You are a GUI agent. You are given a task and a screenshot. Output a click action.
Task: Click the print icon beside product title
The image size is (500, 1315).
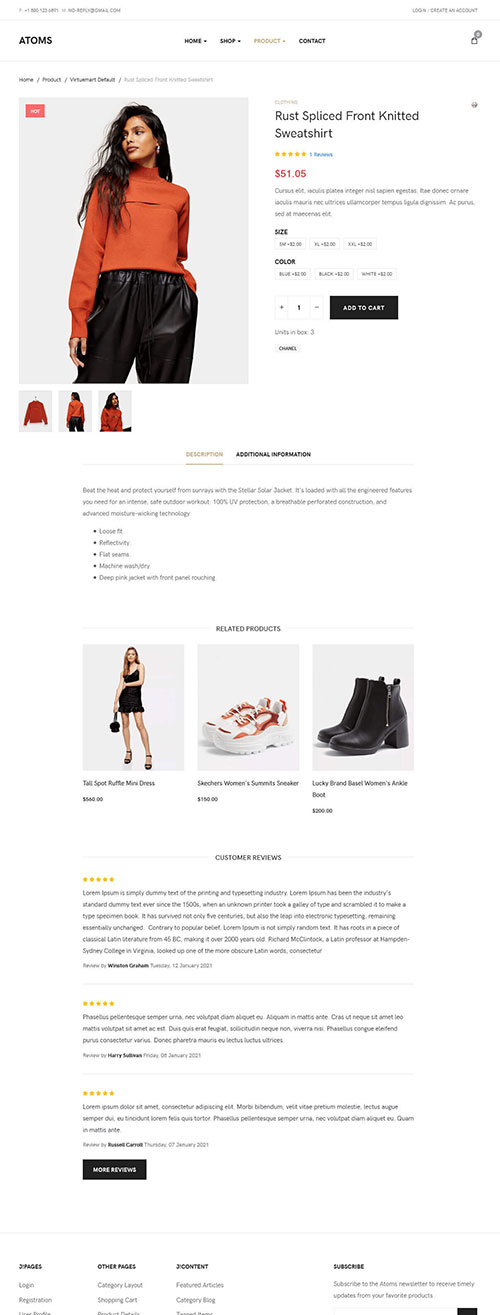click(474, 105)
